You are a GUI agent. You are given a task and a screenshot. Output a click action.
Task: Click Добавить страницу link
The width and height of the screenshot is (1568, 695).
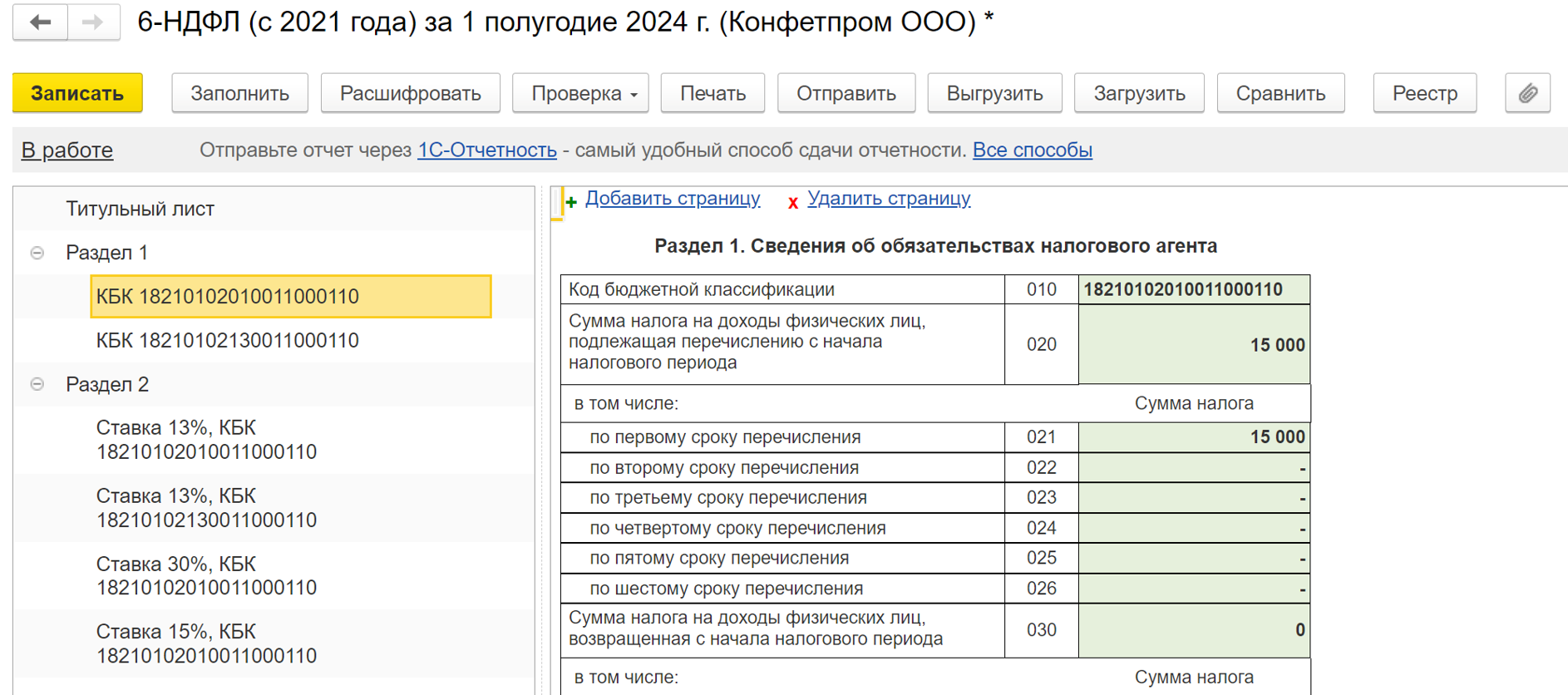click(673, 199)
